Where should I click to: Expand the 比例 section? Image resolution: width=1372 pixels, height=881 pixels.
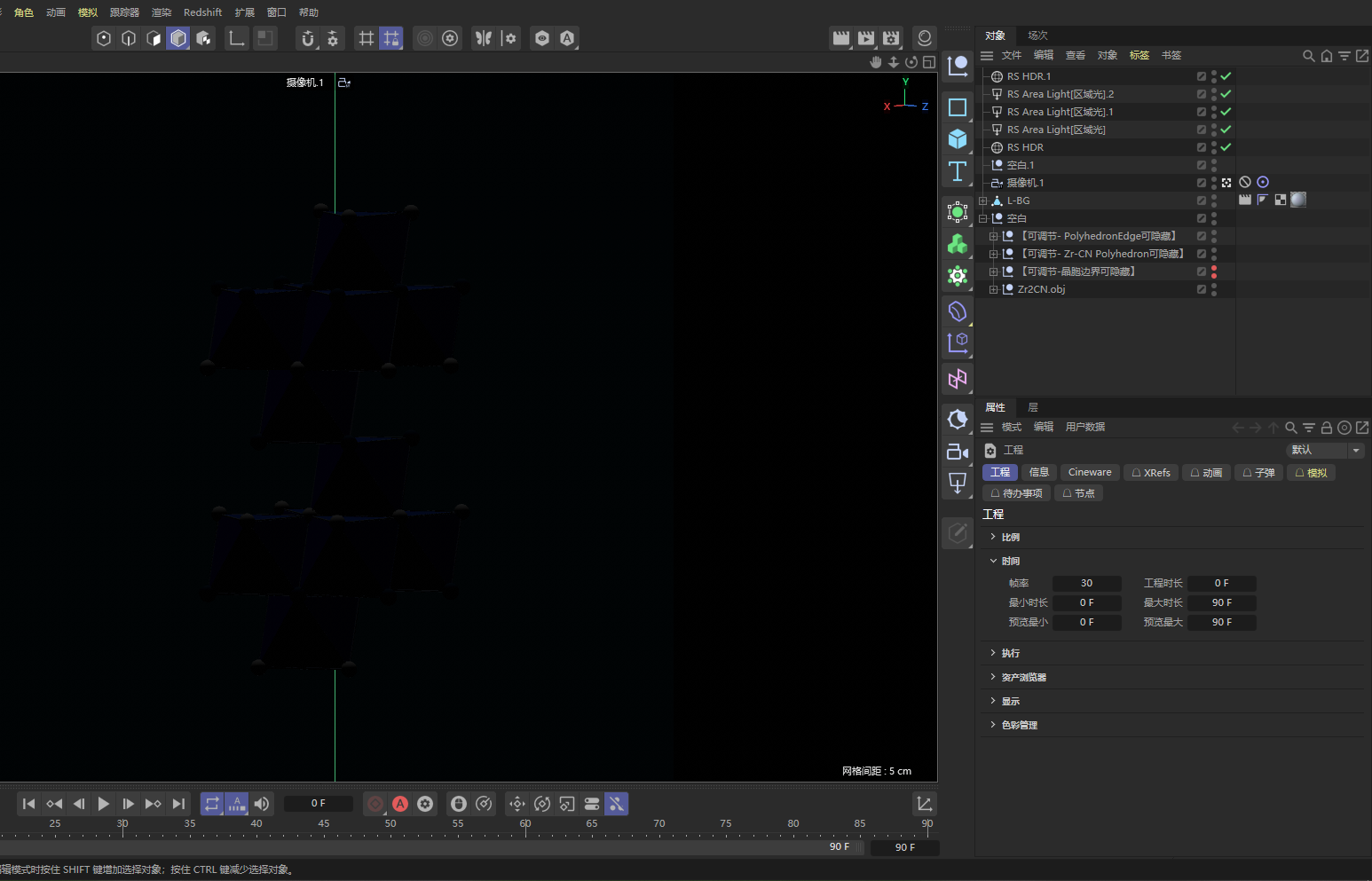tap(993, 537)
